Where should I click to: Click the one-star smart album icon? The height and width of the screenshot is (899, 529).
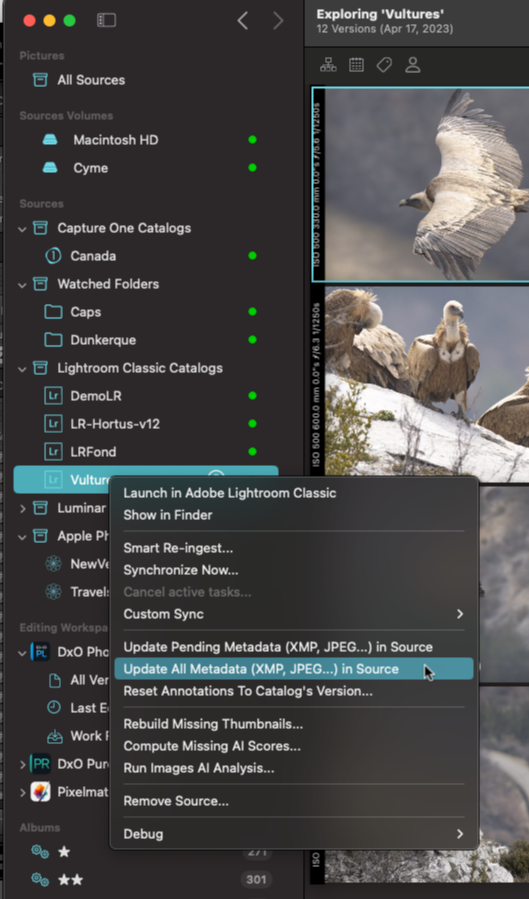pyautogui.click(x=40, y=852)
